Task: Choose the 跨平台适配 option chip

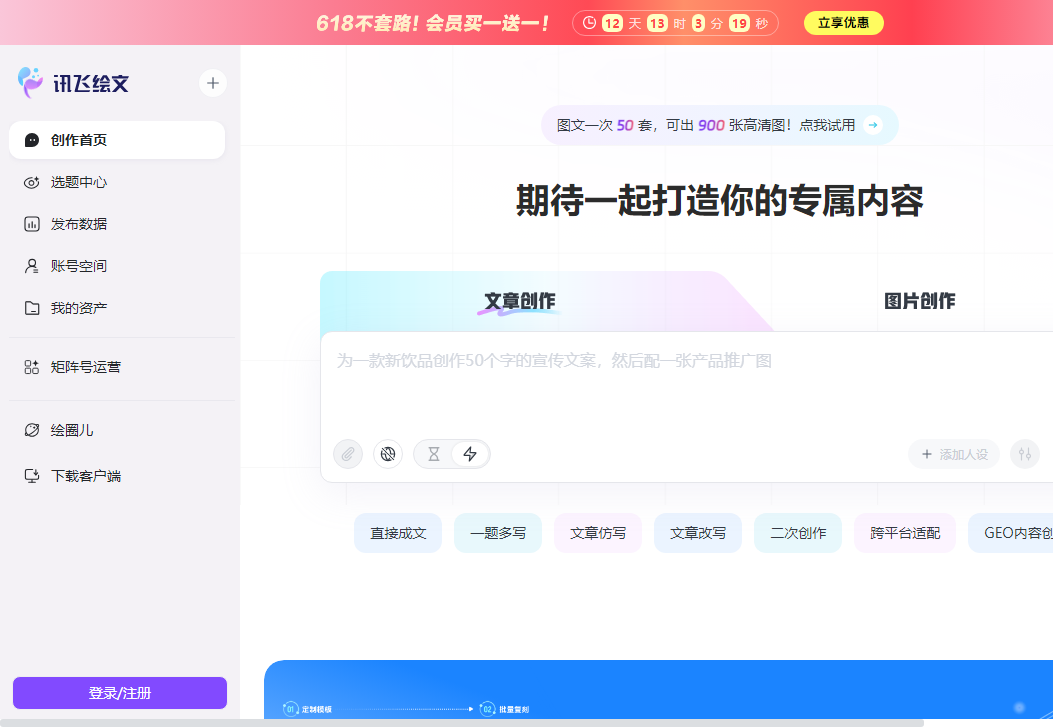Action: point(905,533)
